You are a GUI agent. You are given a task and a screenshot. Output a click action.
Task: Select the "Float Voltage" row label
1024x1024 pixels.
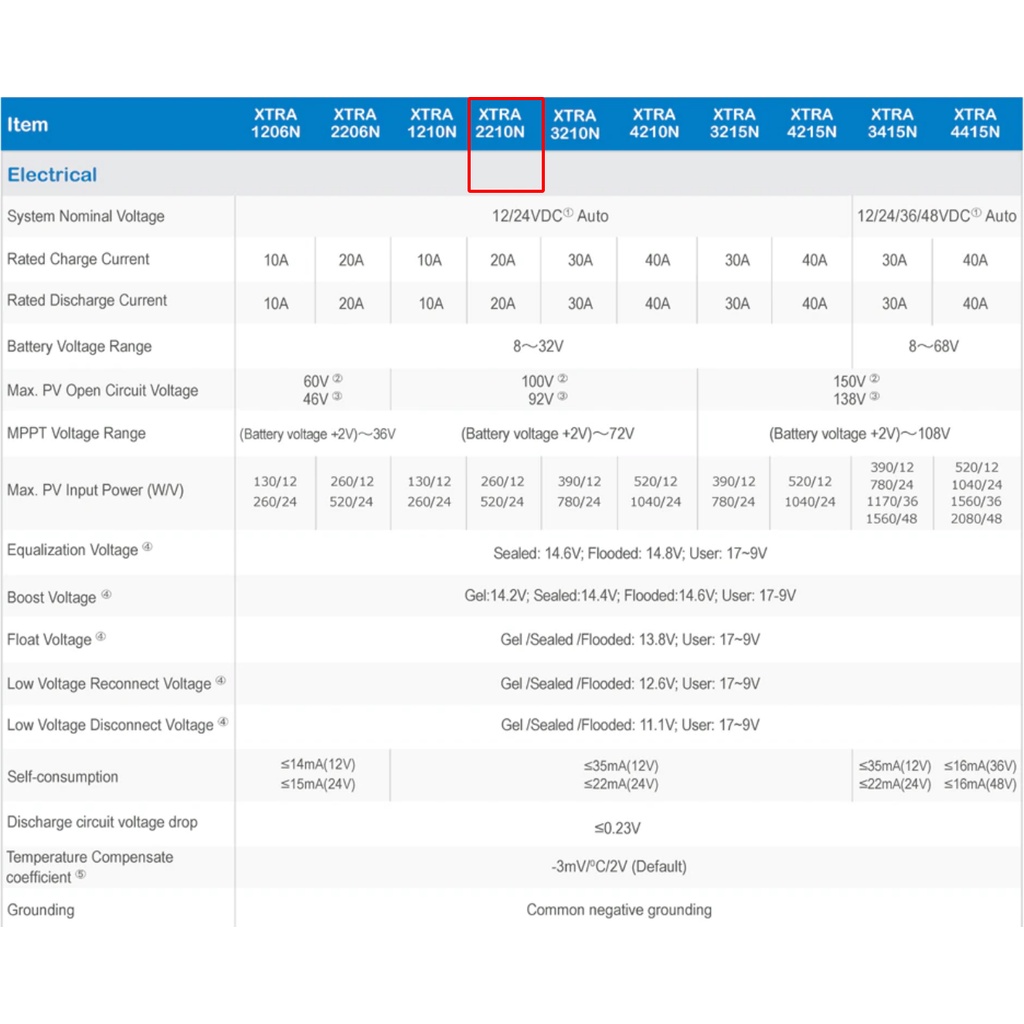tap(56, 639)
